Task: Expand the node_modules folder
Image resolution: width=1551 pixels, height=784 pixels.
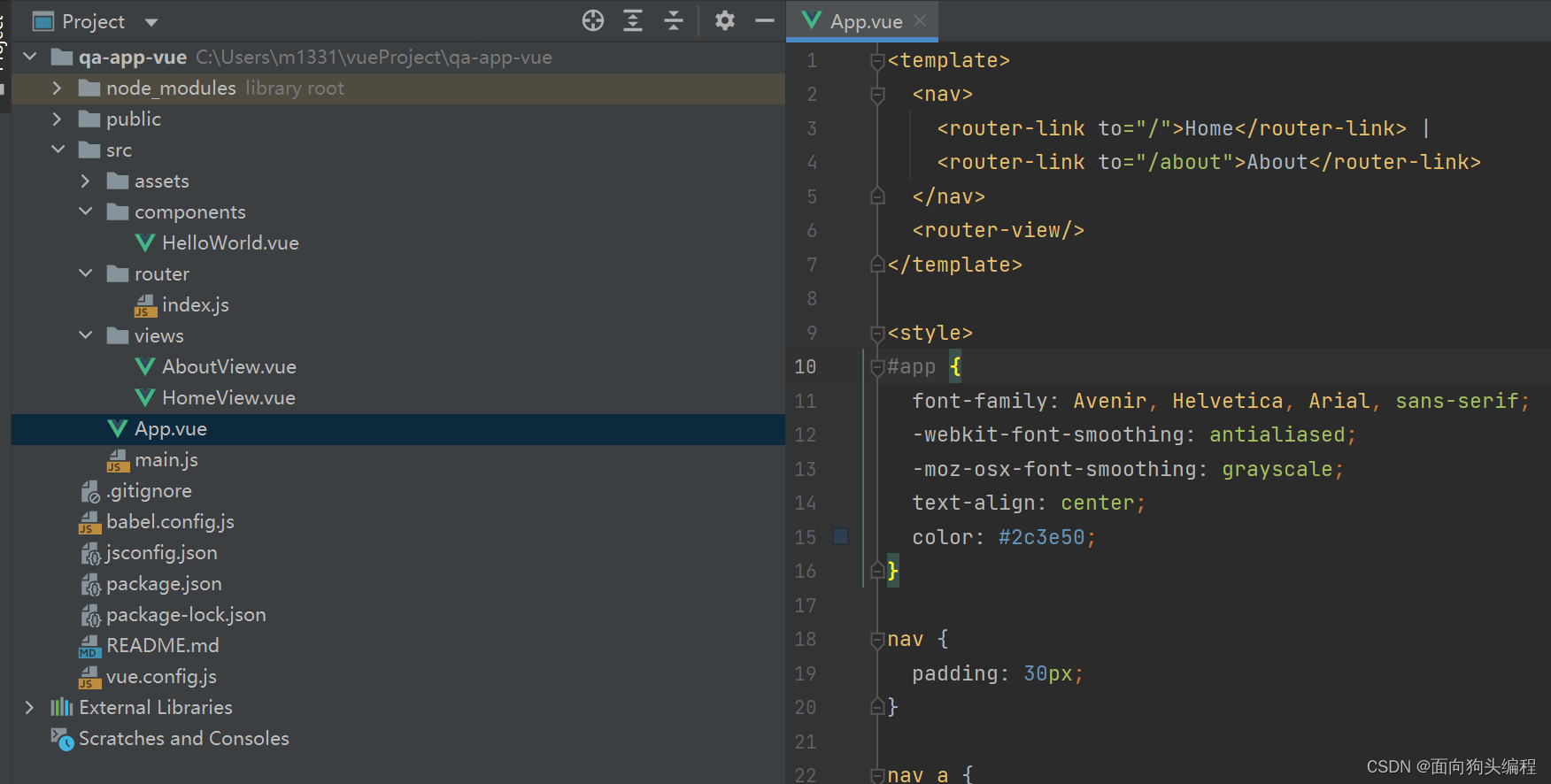Action: [x=57, y=88]
